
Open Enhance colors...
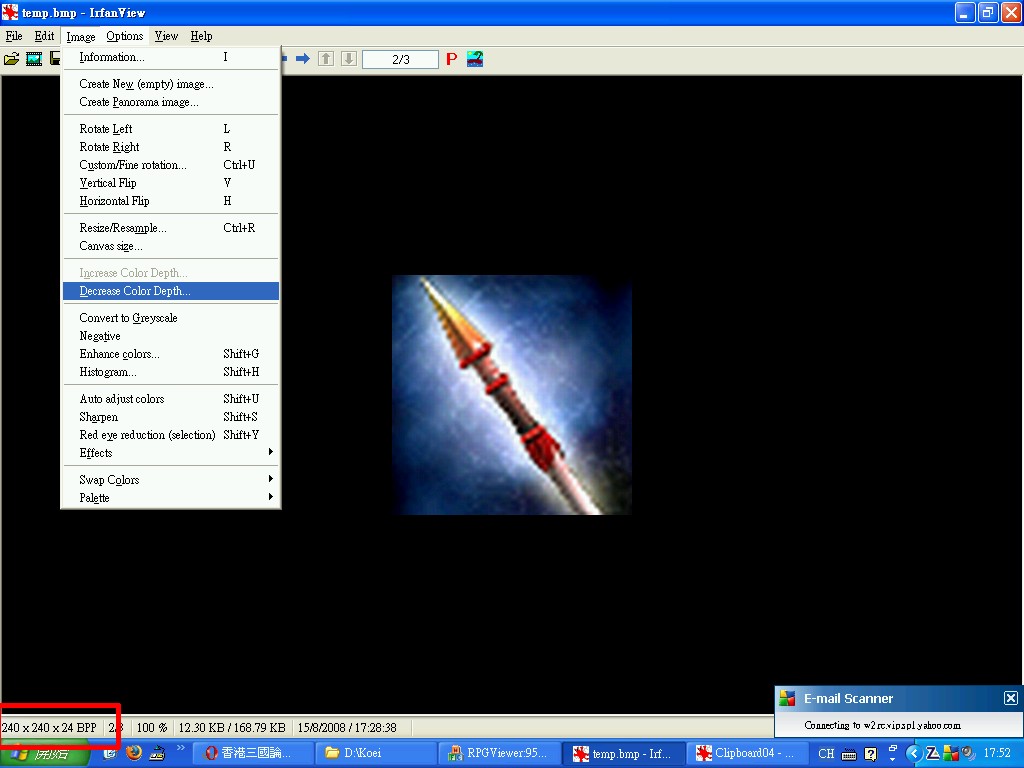[x=171, y=354]
